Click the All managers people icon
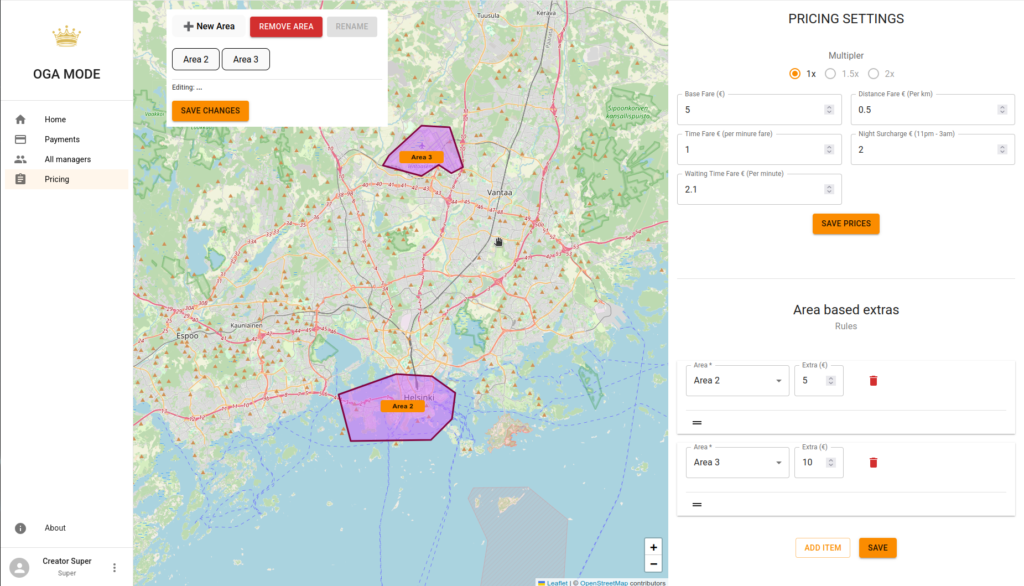1024x586 pixels. tap(20, 159)
